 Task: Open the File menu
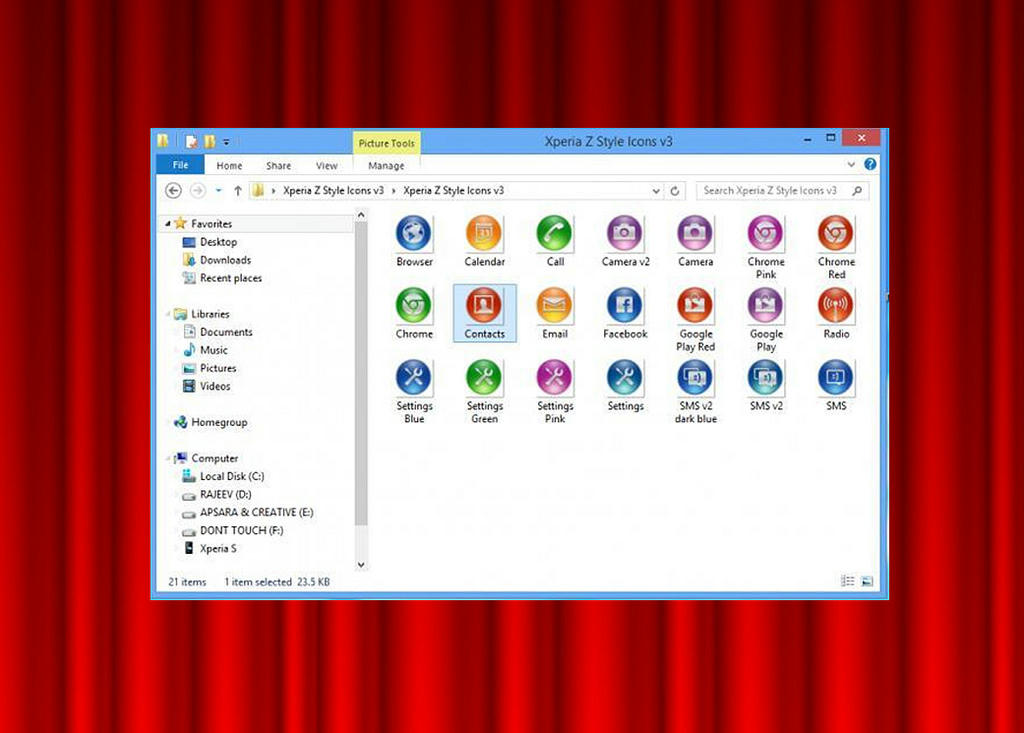click(x=180, y=165)
